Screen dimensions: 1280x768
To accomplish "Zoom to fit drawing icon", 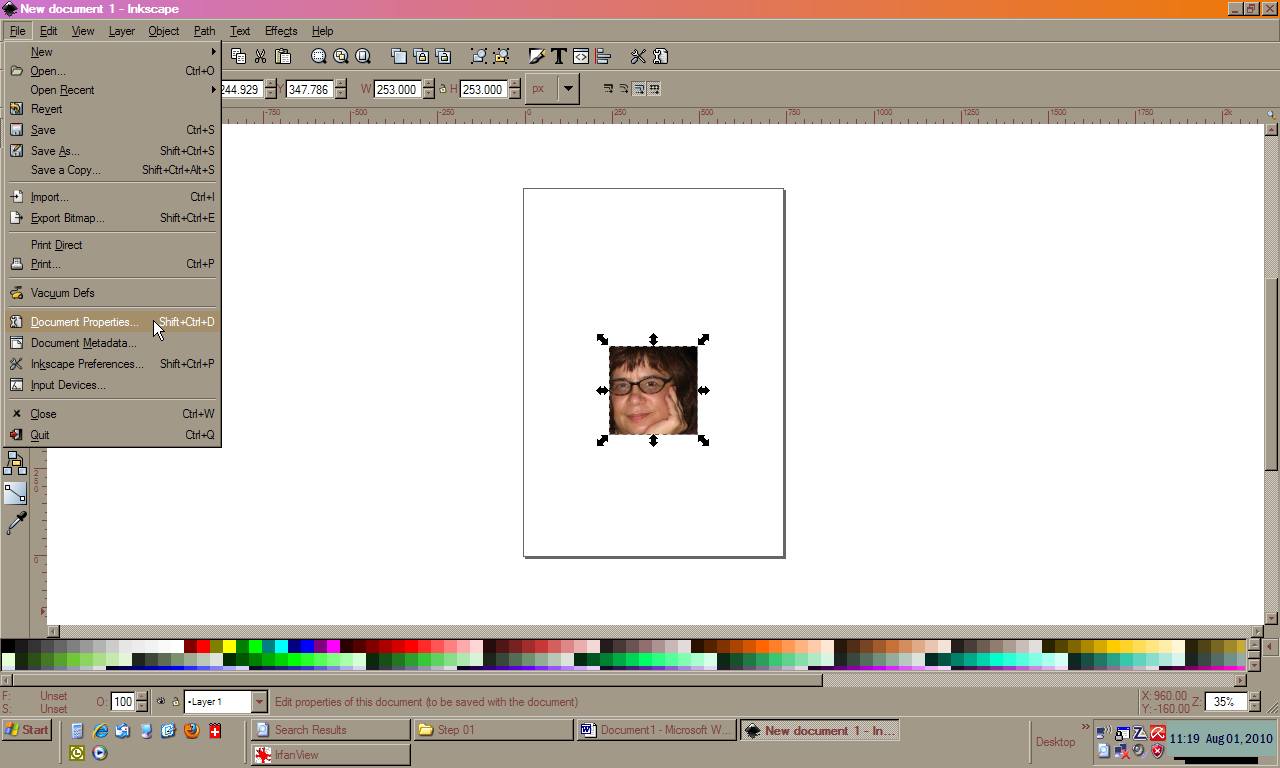I will (x=341, y=56).
